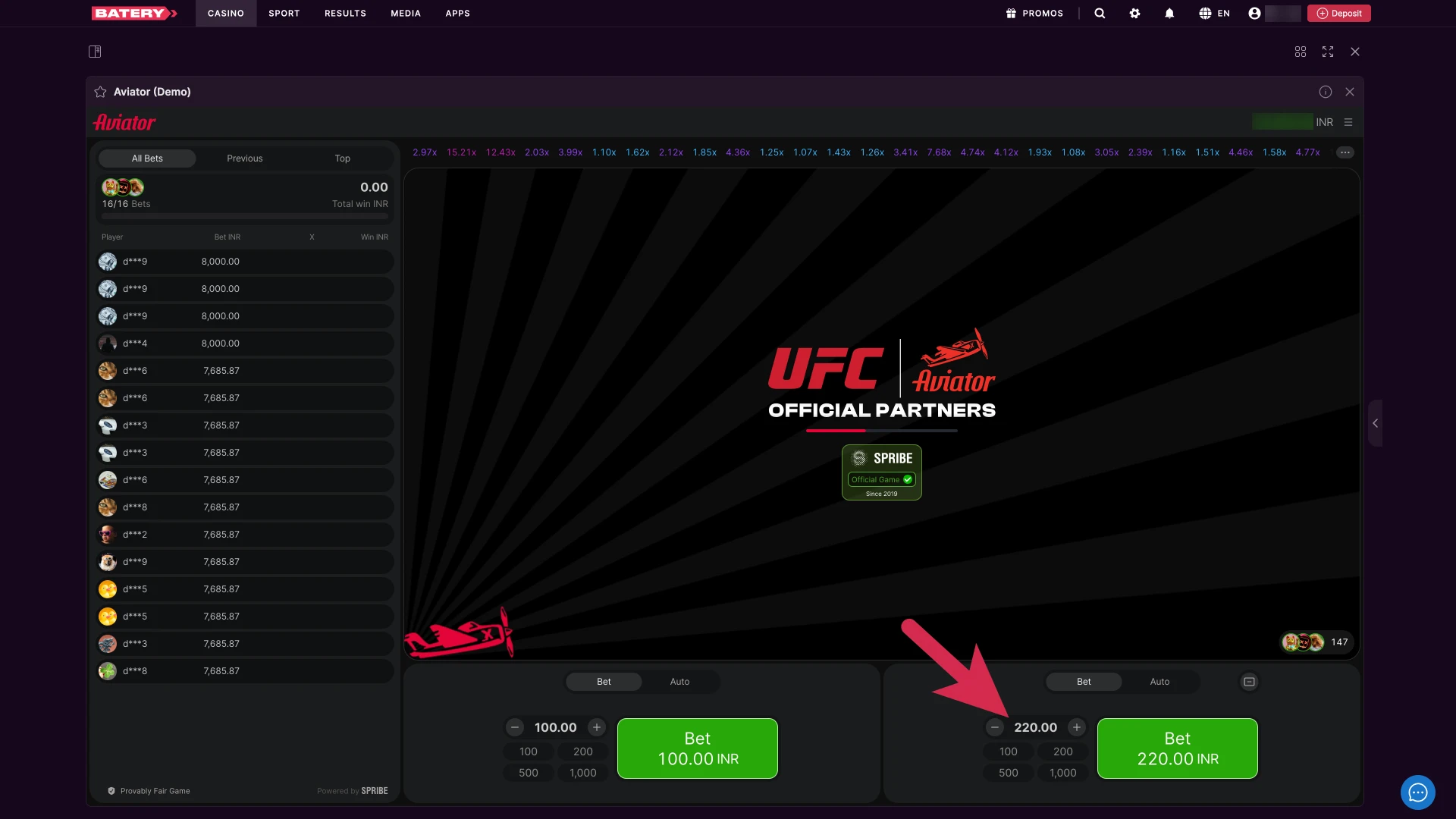
Task: Select Bet mode in right bet panel
Action: [1084, 682]
